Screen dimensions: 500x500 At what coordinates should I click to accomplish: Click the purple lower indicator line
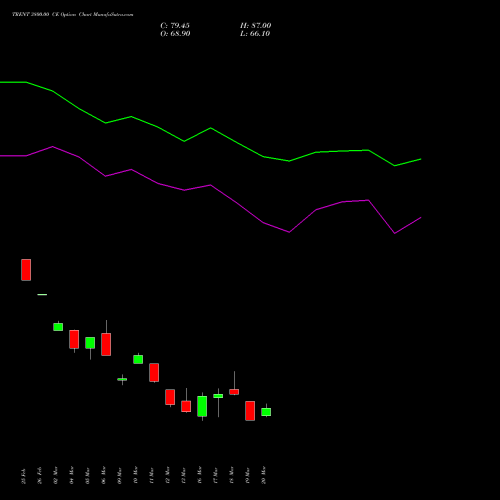(211, 185)
